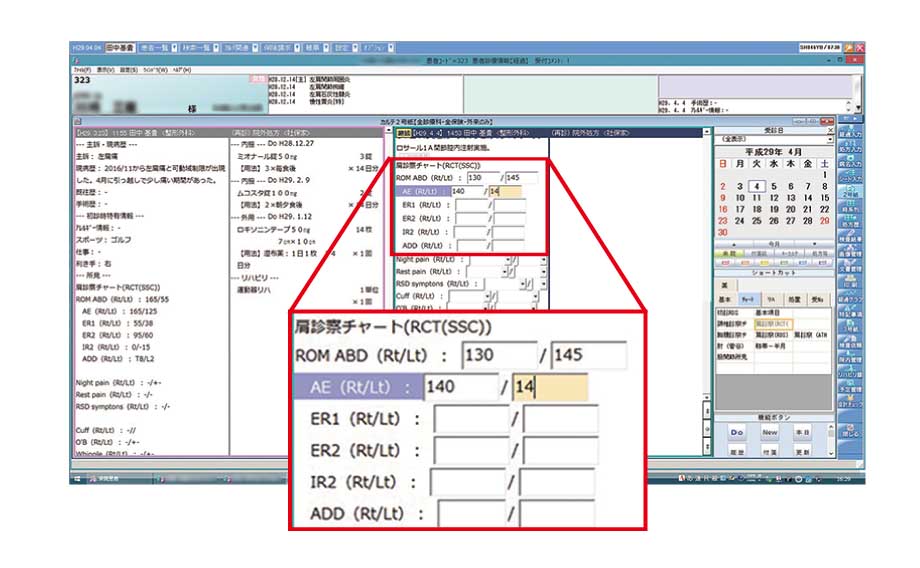Screen dimensions: 920x568
Task: Click 今月 button under the calendar
Action: (x=774, y=243)
